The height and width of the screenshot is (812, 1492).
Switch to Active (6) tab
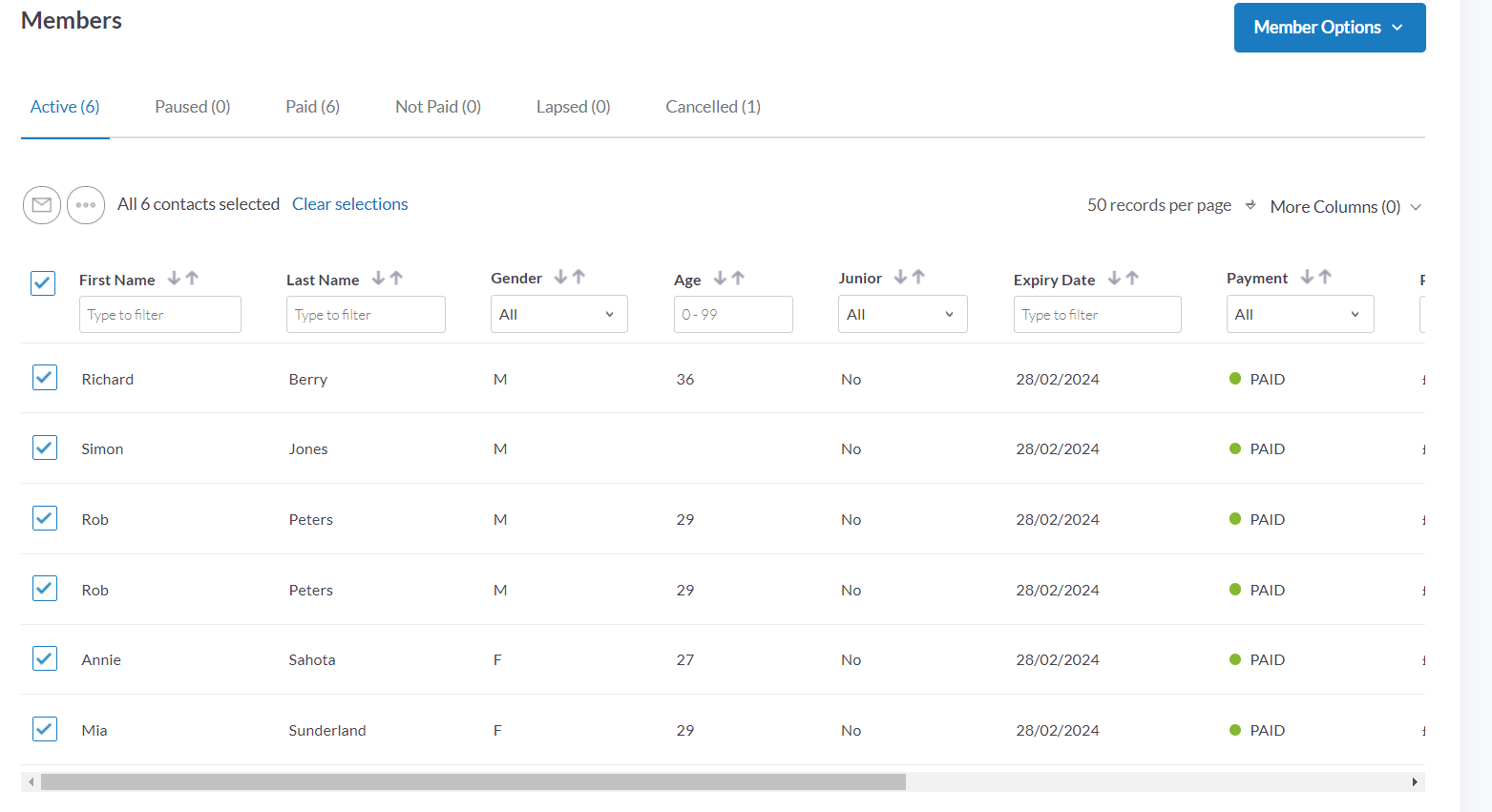65,107
